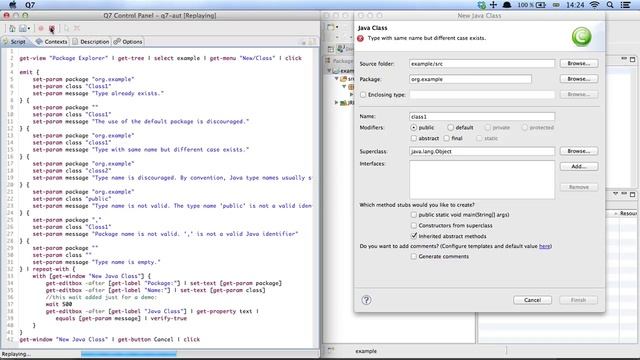Viewport: 640px width, 360px height.
Task: Open the Apple menu
Action: pyautogui.click(x=13, y=5)
